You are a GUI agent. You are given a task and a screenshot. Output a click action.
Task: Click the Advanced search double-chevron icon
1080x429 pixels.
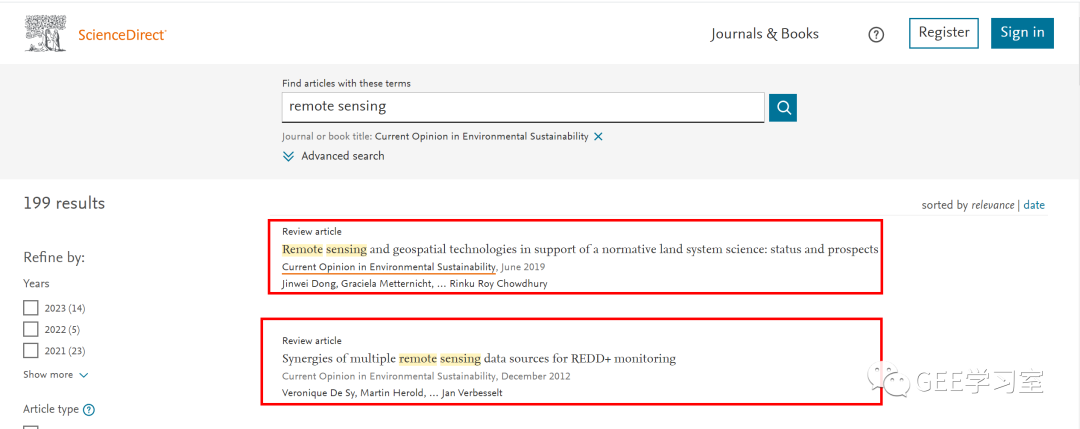point(288,156)
